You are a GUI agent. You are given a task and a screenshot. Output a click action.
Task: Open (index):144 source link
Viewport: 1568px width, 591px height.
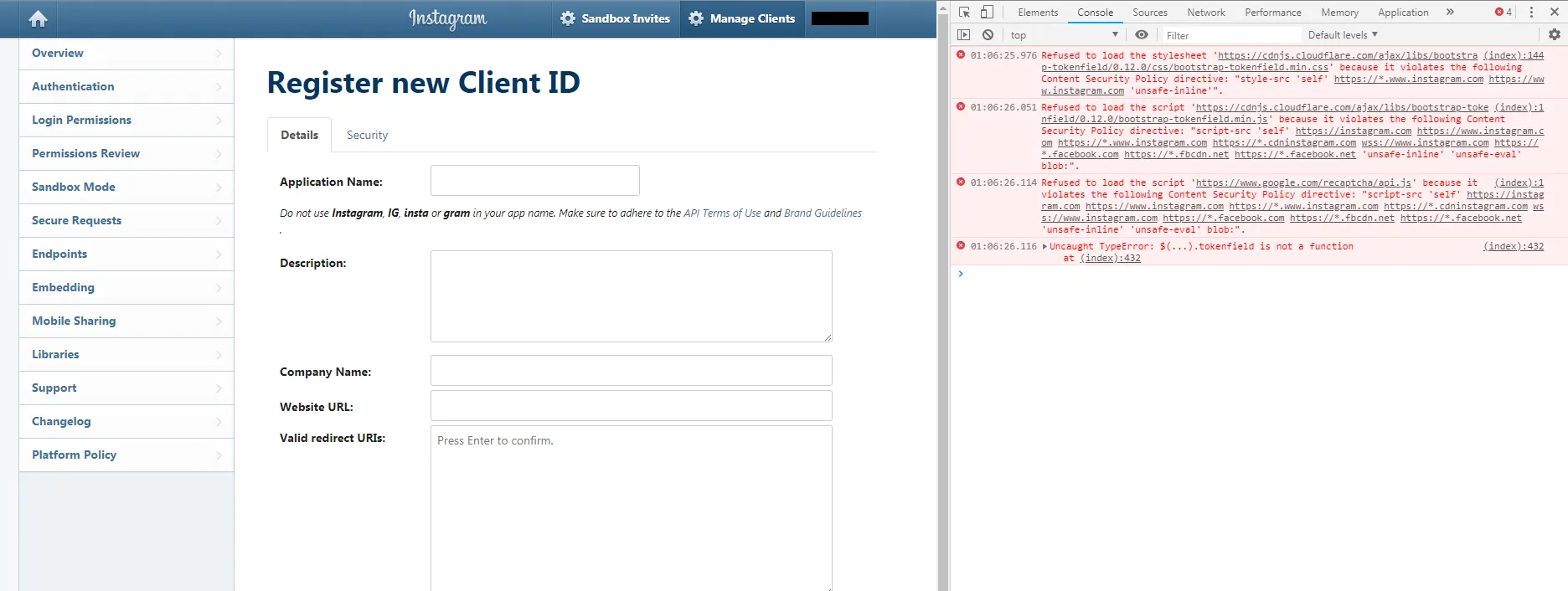pyautogui.click(x=1514, y=55)
